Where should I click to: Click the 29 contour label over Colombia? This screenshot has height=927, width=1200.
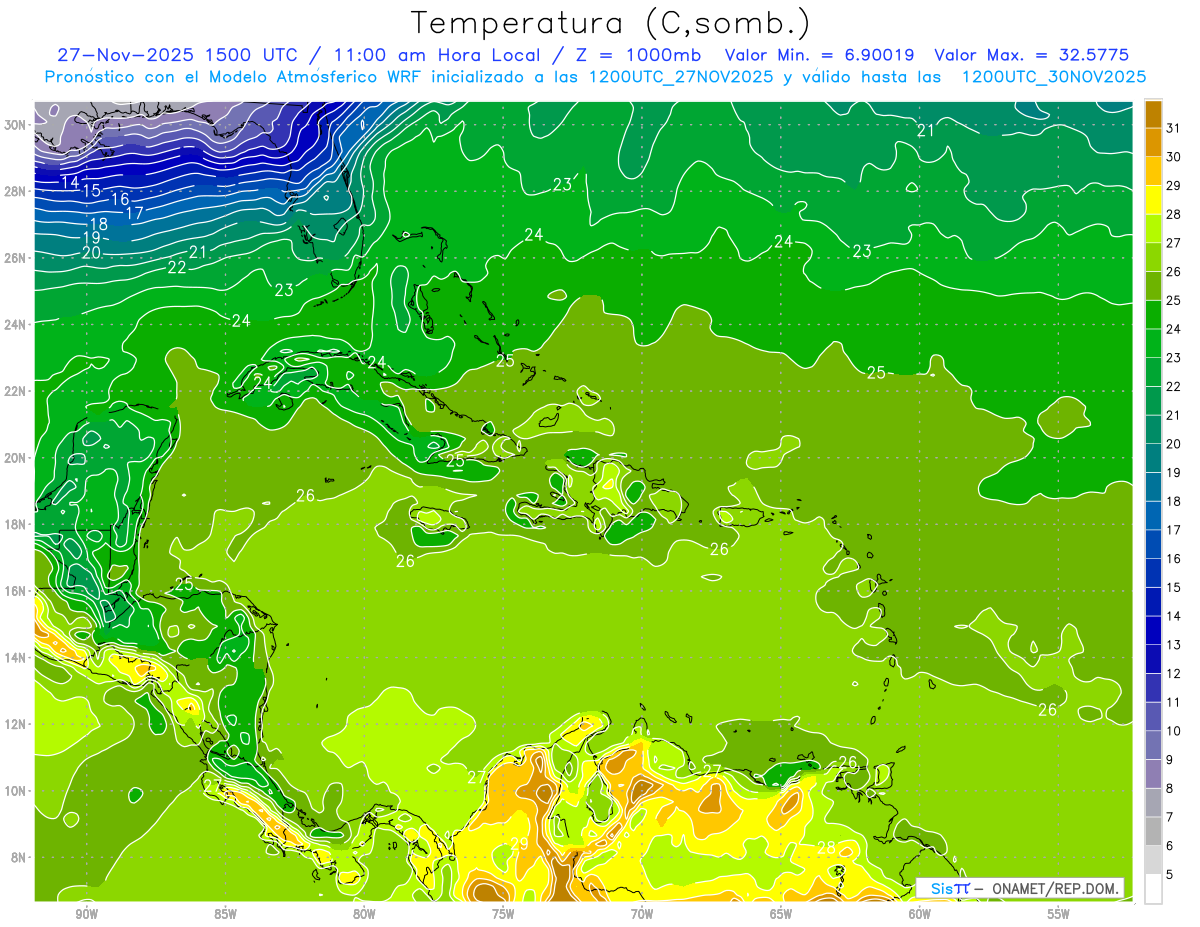coord(519,844)
